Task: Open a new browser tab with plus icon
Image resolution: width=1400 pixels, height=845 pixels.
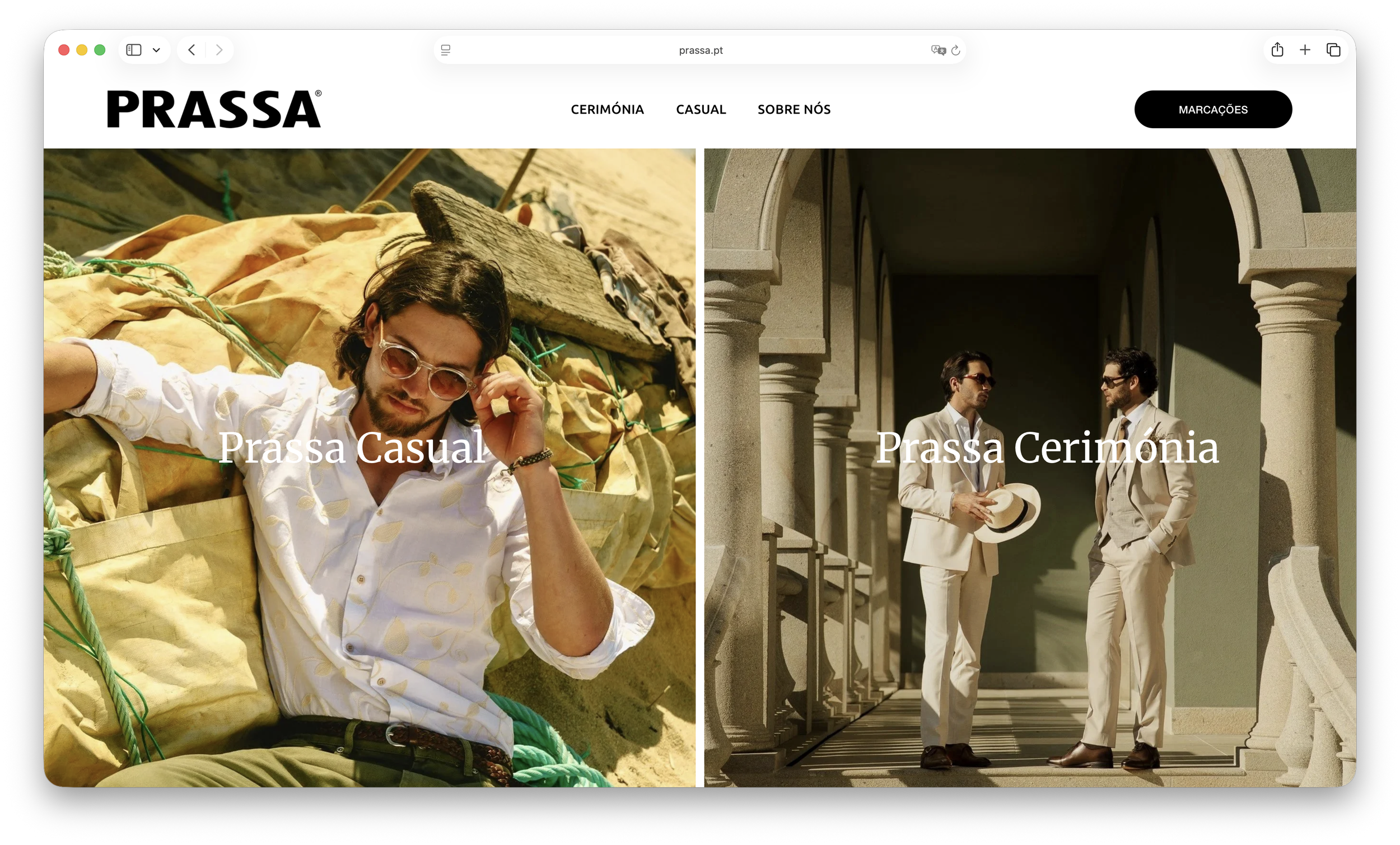Action: pyautogui.click(x=1305, y=50)
